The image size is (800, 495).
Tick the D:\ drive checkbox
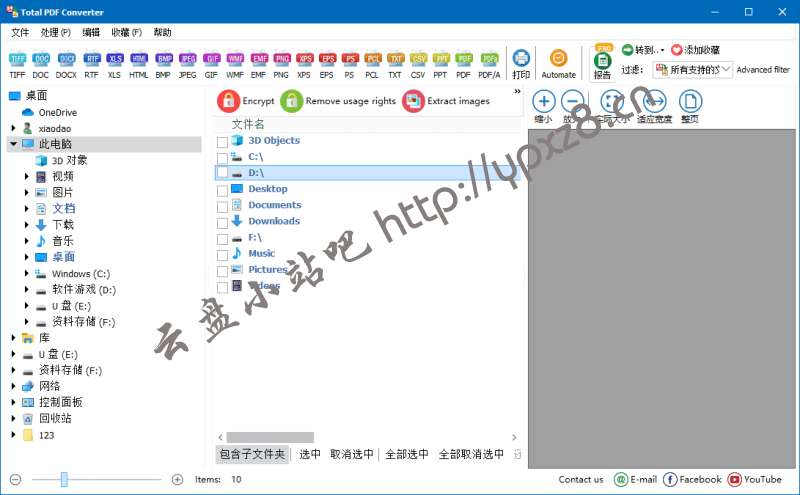(222, 173)
